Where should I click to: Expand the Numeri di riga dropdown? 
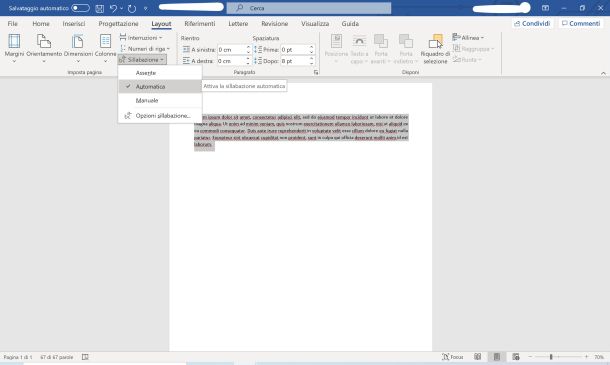145,49
